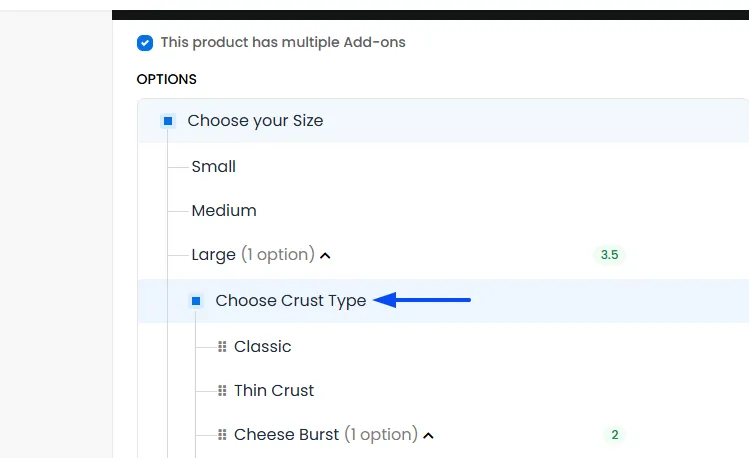The width and height of the screenshot is (749, 458).
Task: Click the drag handle next to Cheese Burst
Action: point(222,435)
